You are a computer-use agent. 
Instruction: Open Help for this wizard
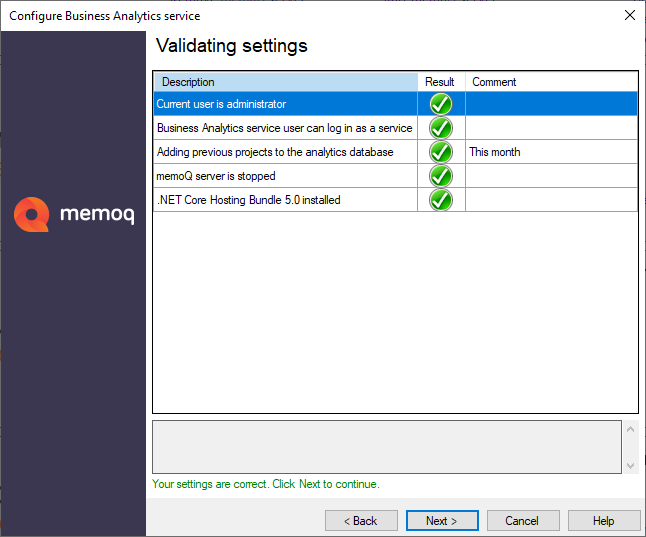(x=603, y=521)
